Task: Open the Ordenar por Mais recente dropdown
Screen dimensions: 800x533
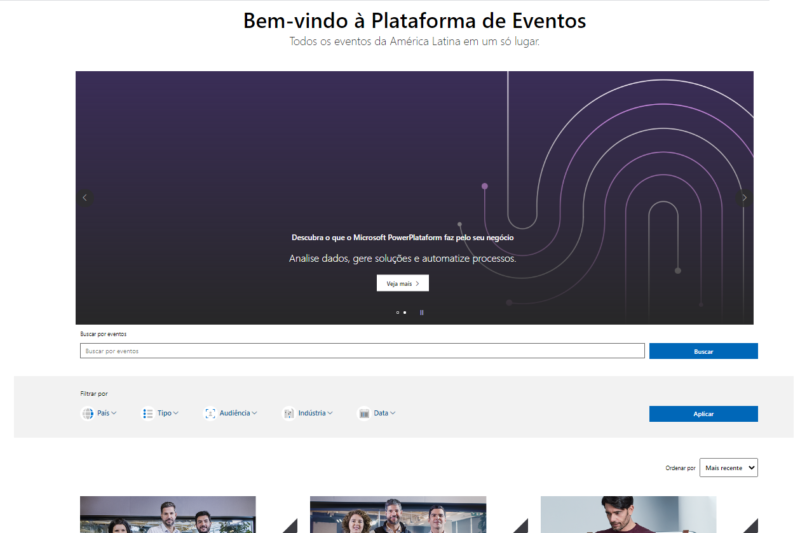Action: pos(728,468)
